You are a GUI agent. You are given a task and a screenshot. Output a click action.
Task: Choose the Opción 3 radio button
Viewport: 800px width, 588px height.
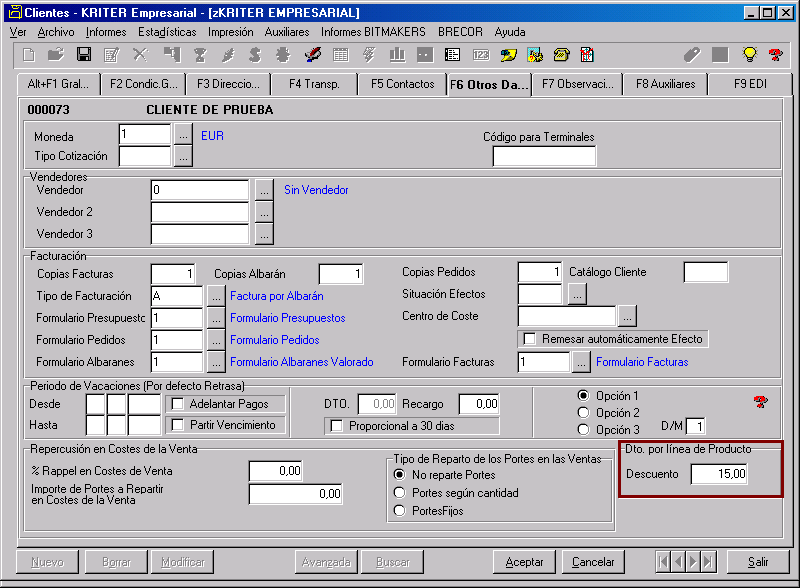pyautogui.click(x=583, y=430)
